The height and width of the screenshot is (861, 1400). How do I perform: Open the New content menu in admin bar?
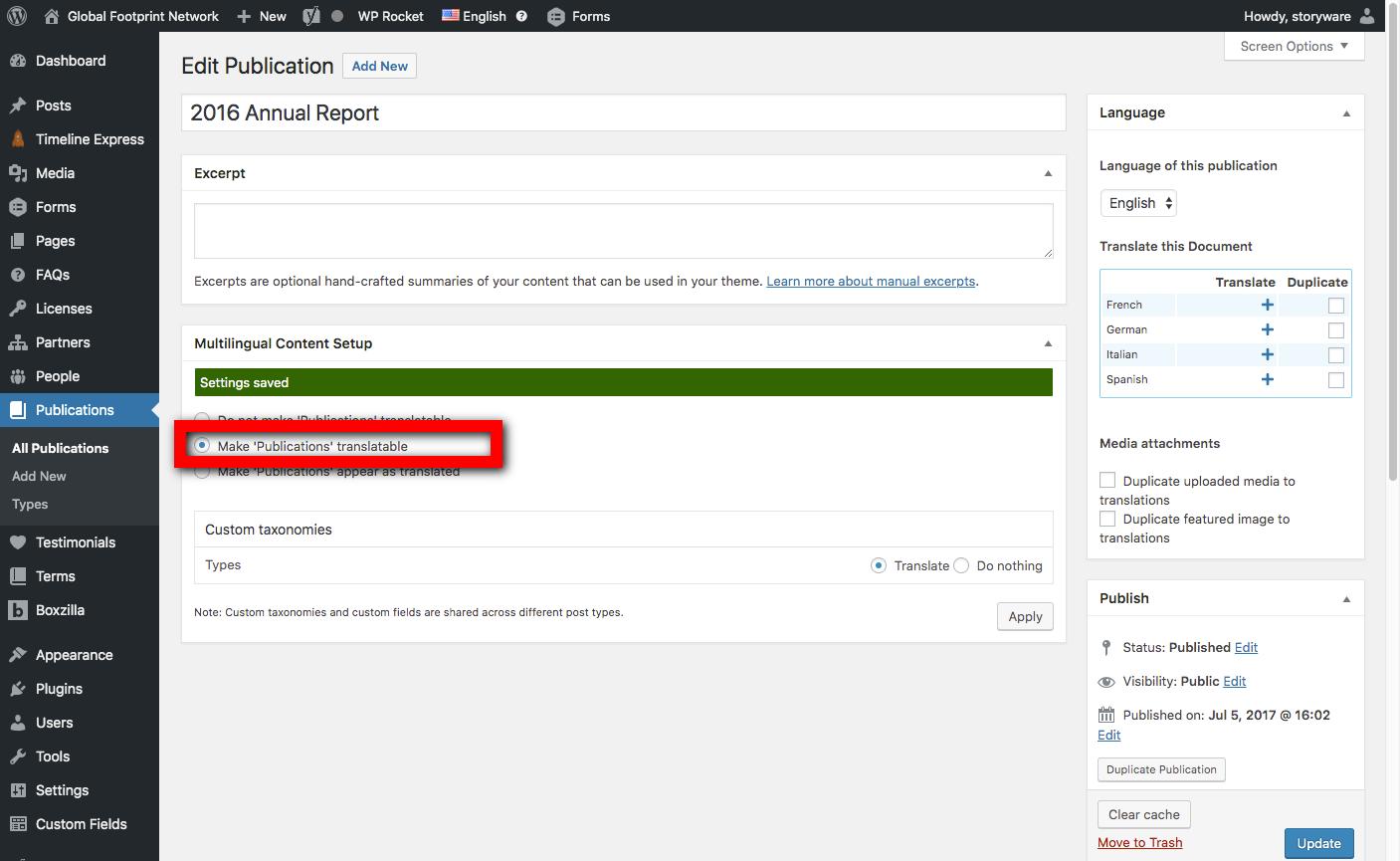[262, 16]
